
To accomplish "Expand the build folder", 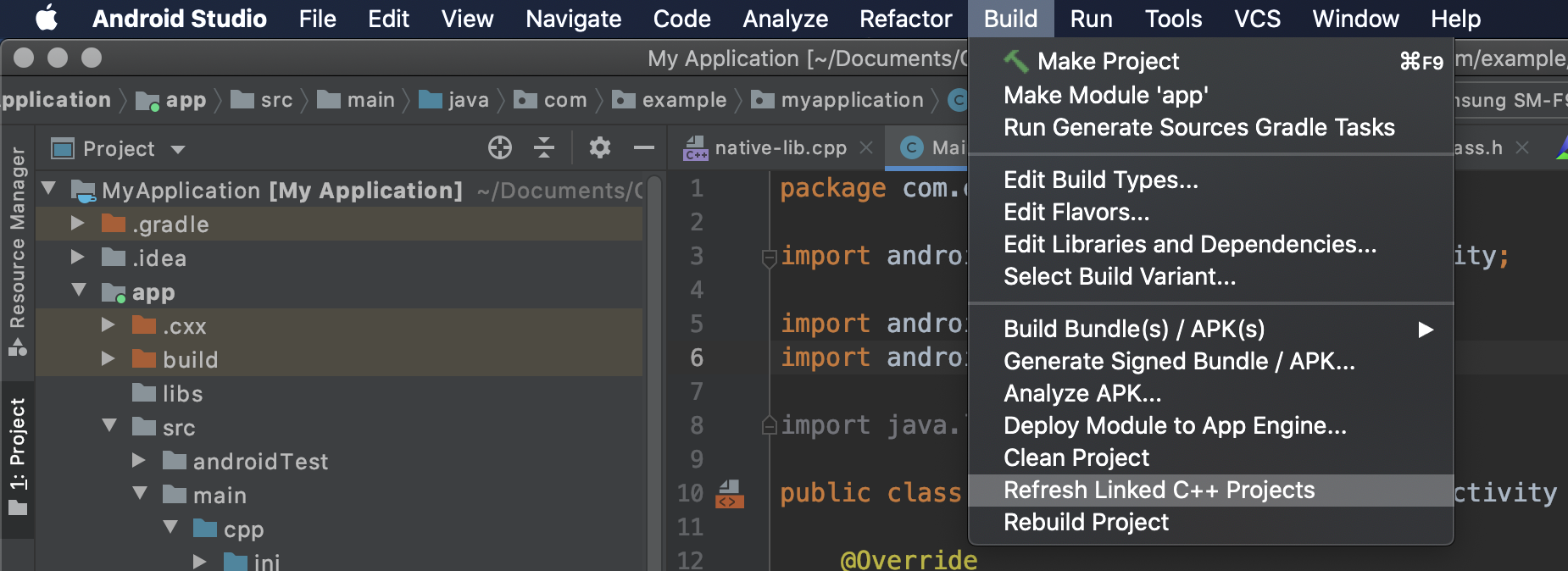I will point(108,358).
